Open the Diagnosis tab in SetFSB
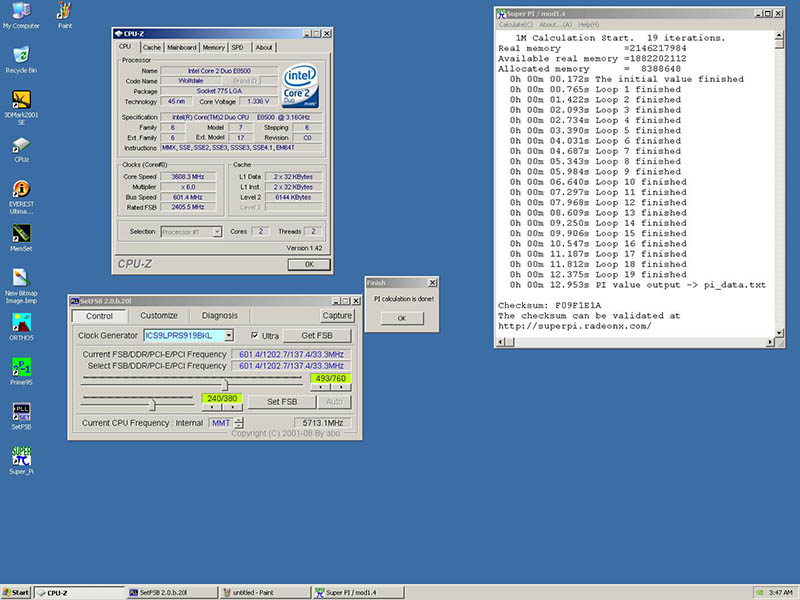800x600 pixels. (220, 316)
